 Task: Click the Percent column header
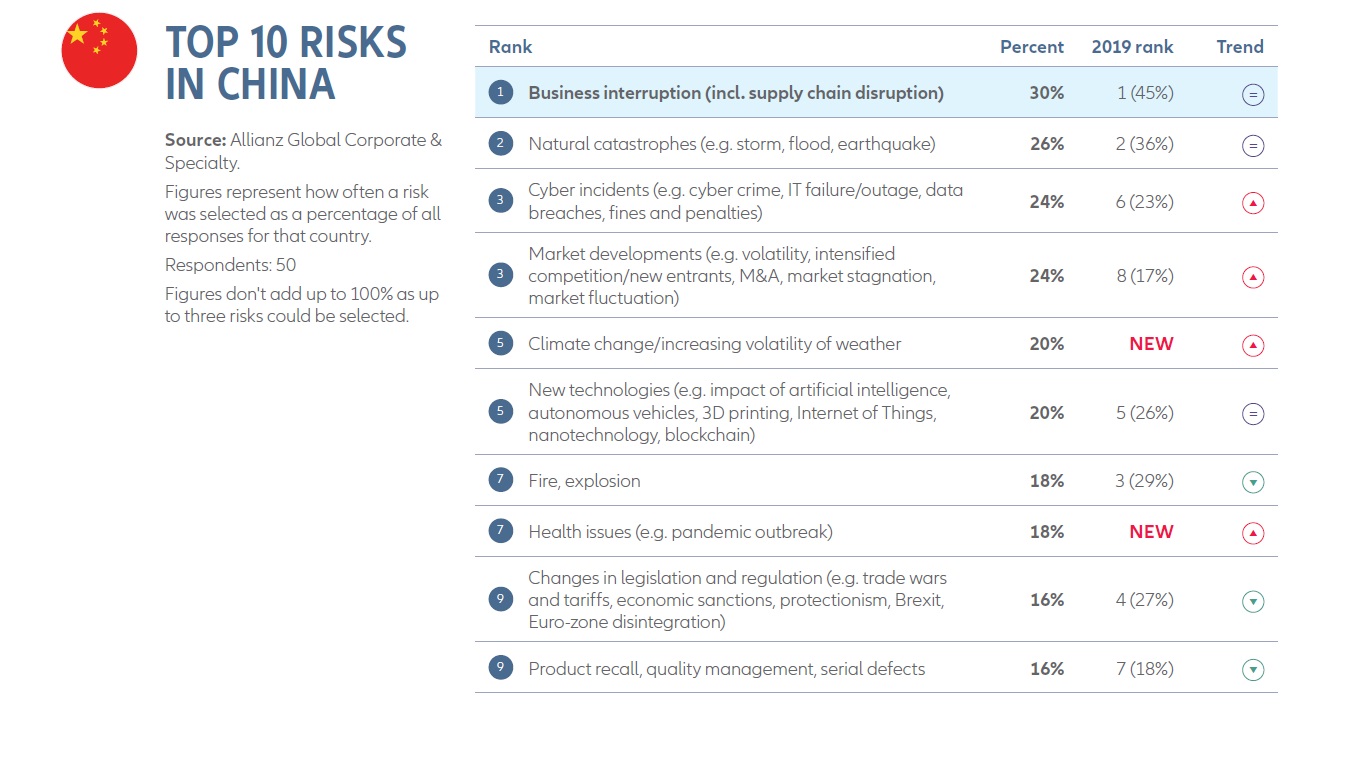coord(1032,47)
